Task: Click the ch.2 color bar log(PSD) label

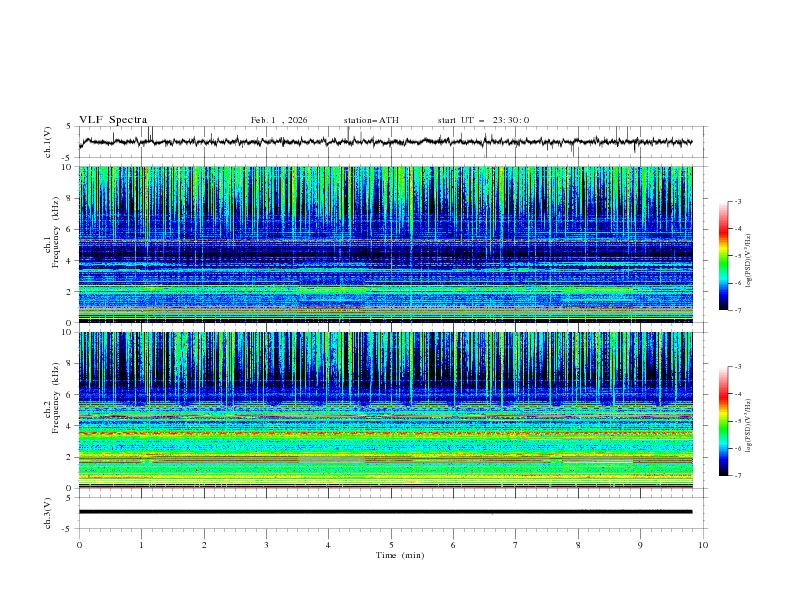Action: click(749, 426)
